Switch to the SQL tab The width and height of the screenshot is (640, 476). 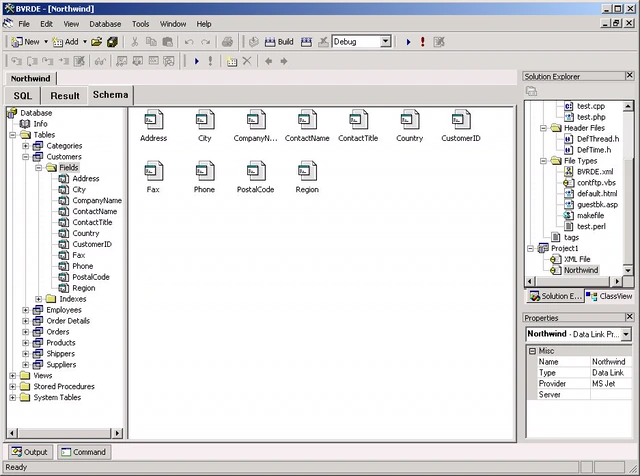(22, 96)
